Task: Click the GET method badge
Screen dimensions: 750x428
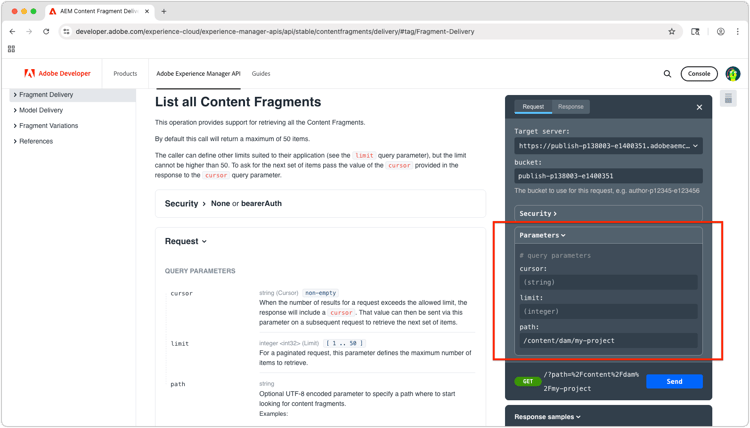Action: 528,381
